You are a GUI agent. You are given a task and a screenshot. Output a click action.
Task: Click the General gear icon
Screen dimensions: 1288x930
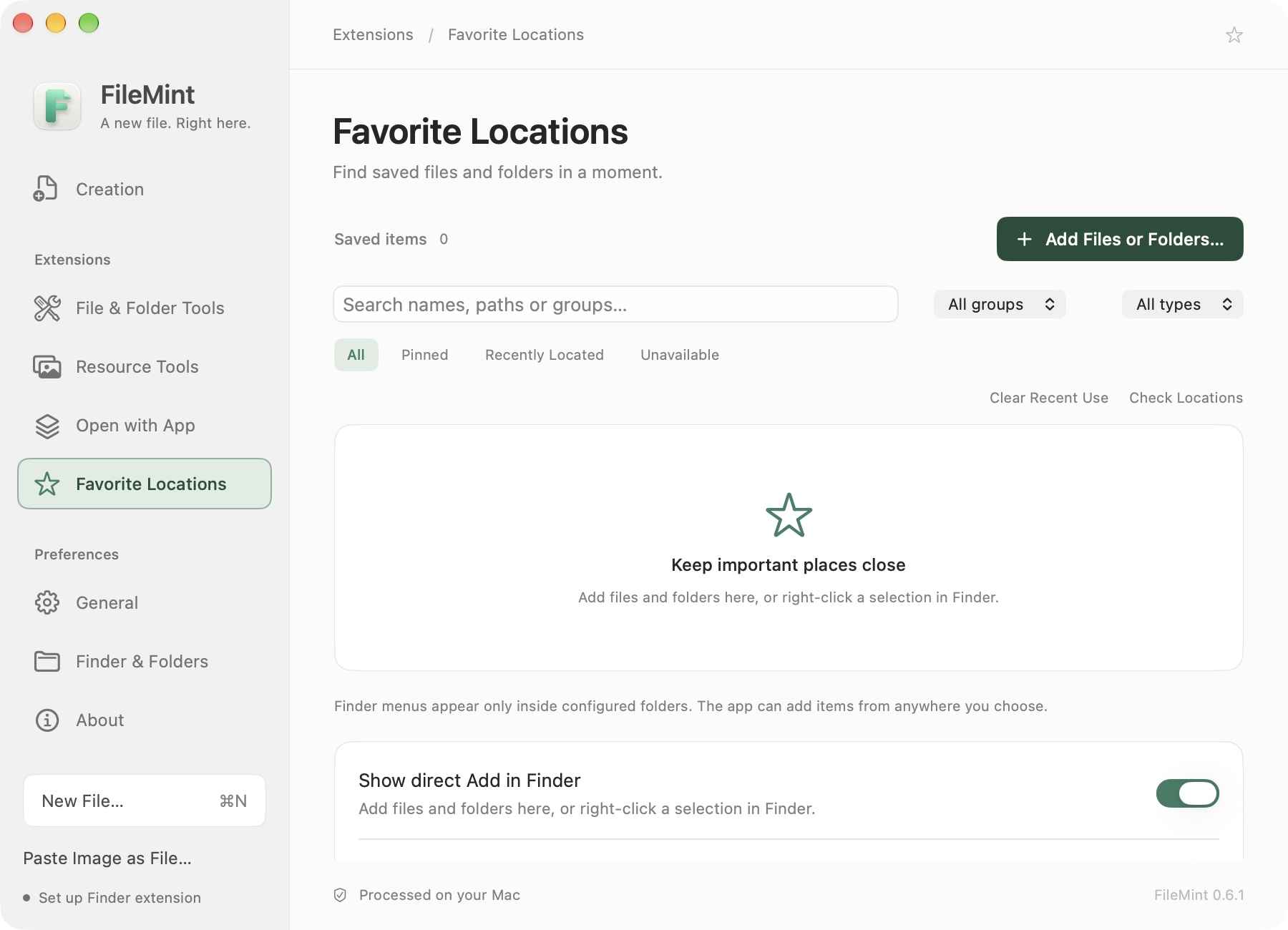pos(47,603)
